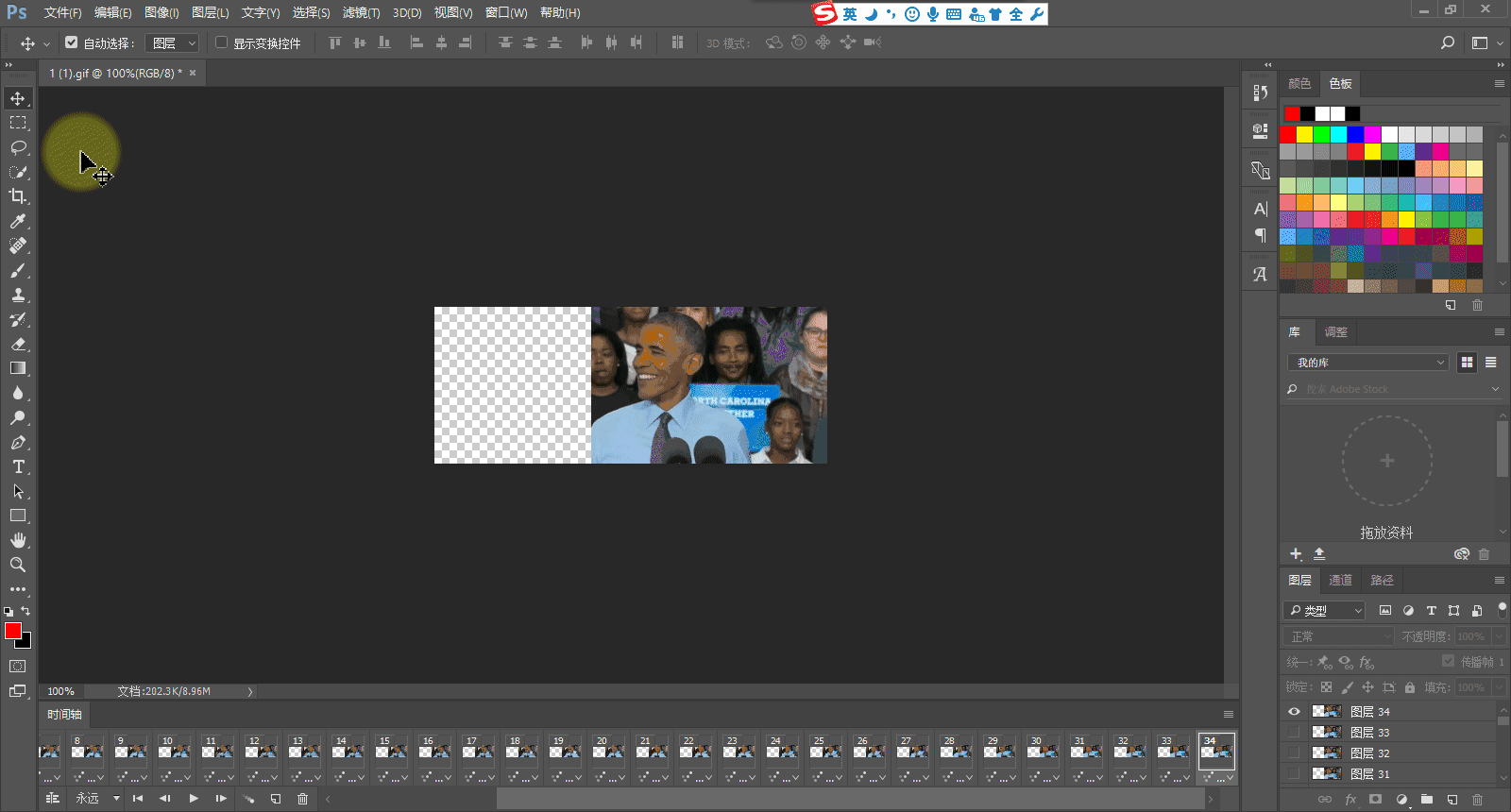Viewport: 1511px width, 812px height.
Task: Open the auto-select layer dropdown
Action: point(172,43)
